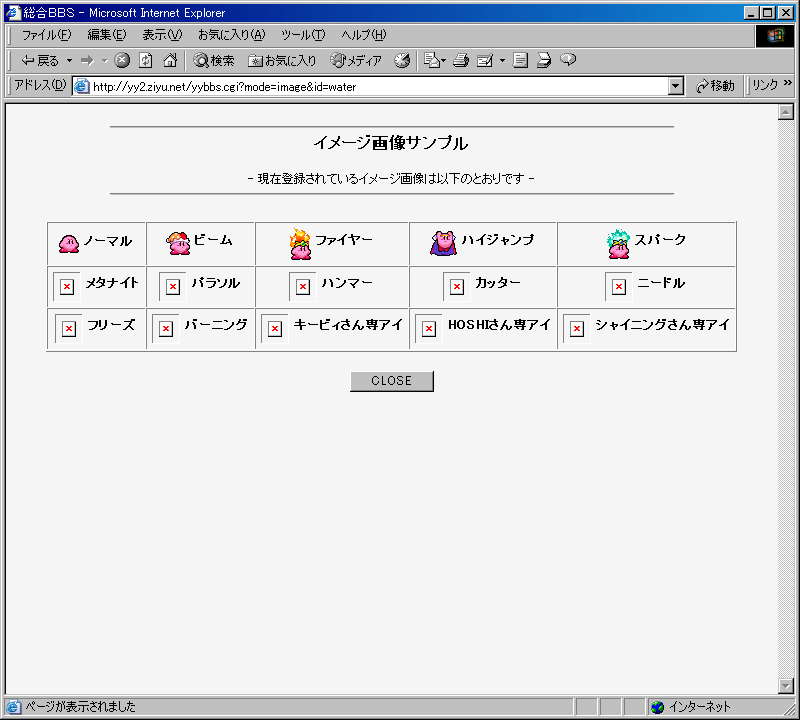The height and width of the screenshot is (720, 800).
Task: Click the Back (戻る) toolbar button
Action: [x=40, y=61]
